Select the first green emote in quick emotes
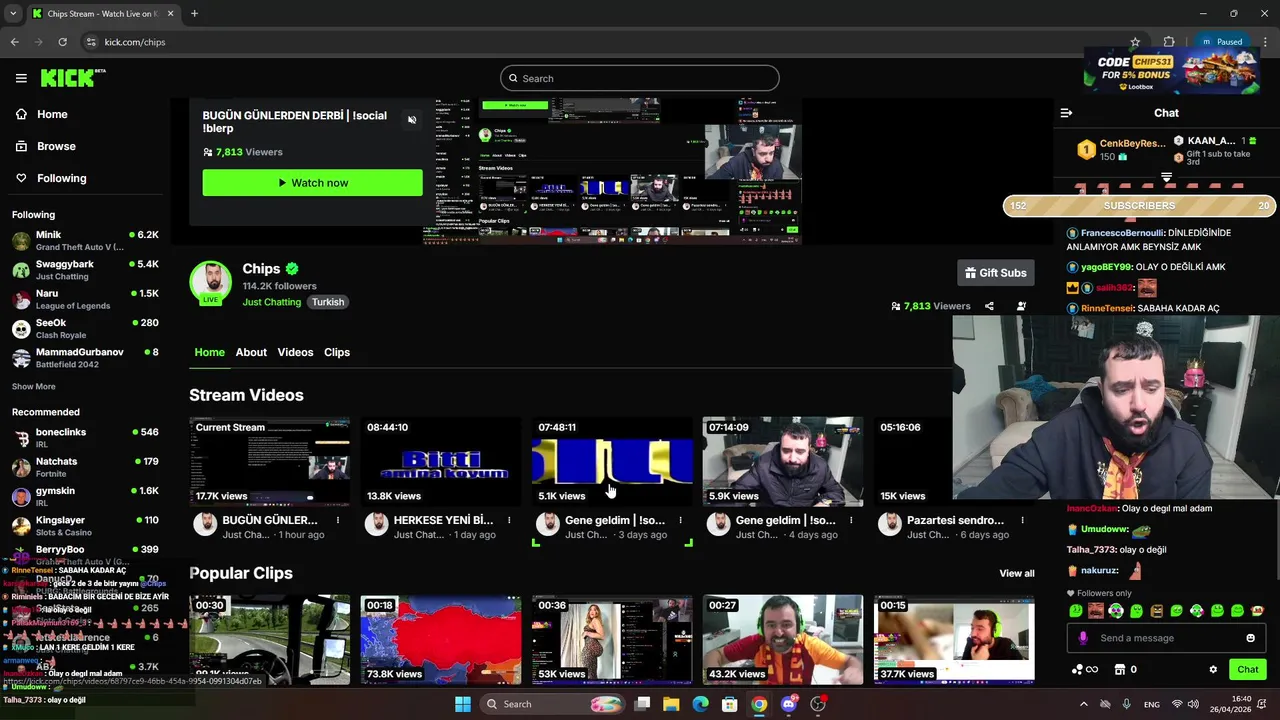This screenshot has width=1280, height=720. [x=1076, y=610]
